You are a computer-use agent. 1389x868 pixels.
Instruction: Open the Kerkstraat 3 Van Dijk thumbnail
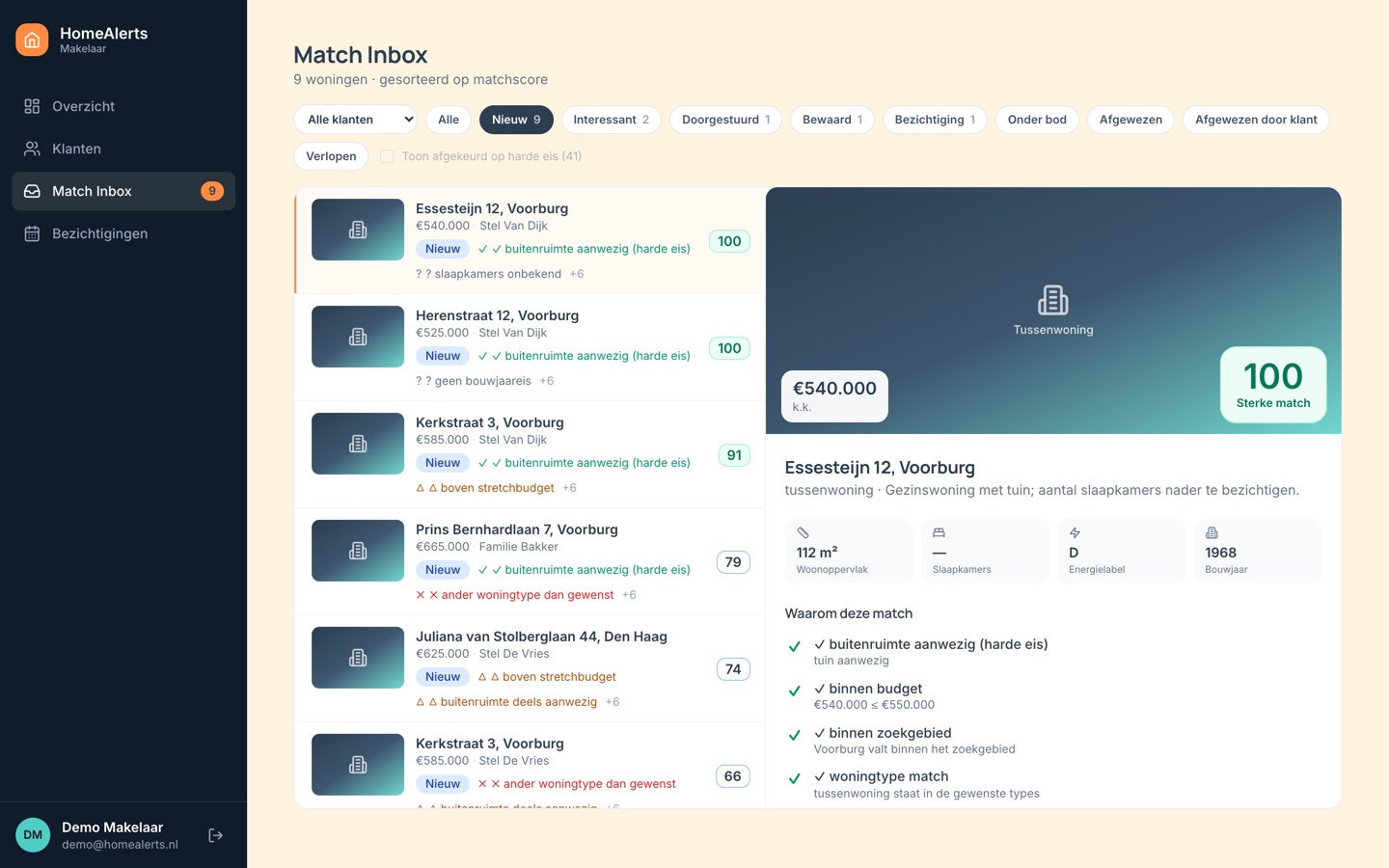[x=358, y=444]
